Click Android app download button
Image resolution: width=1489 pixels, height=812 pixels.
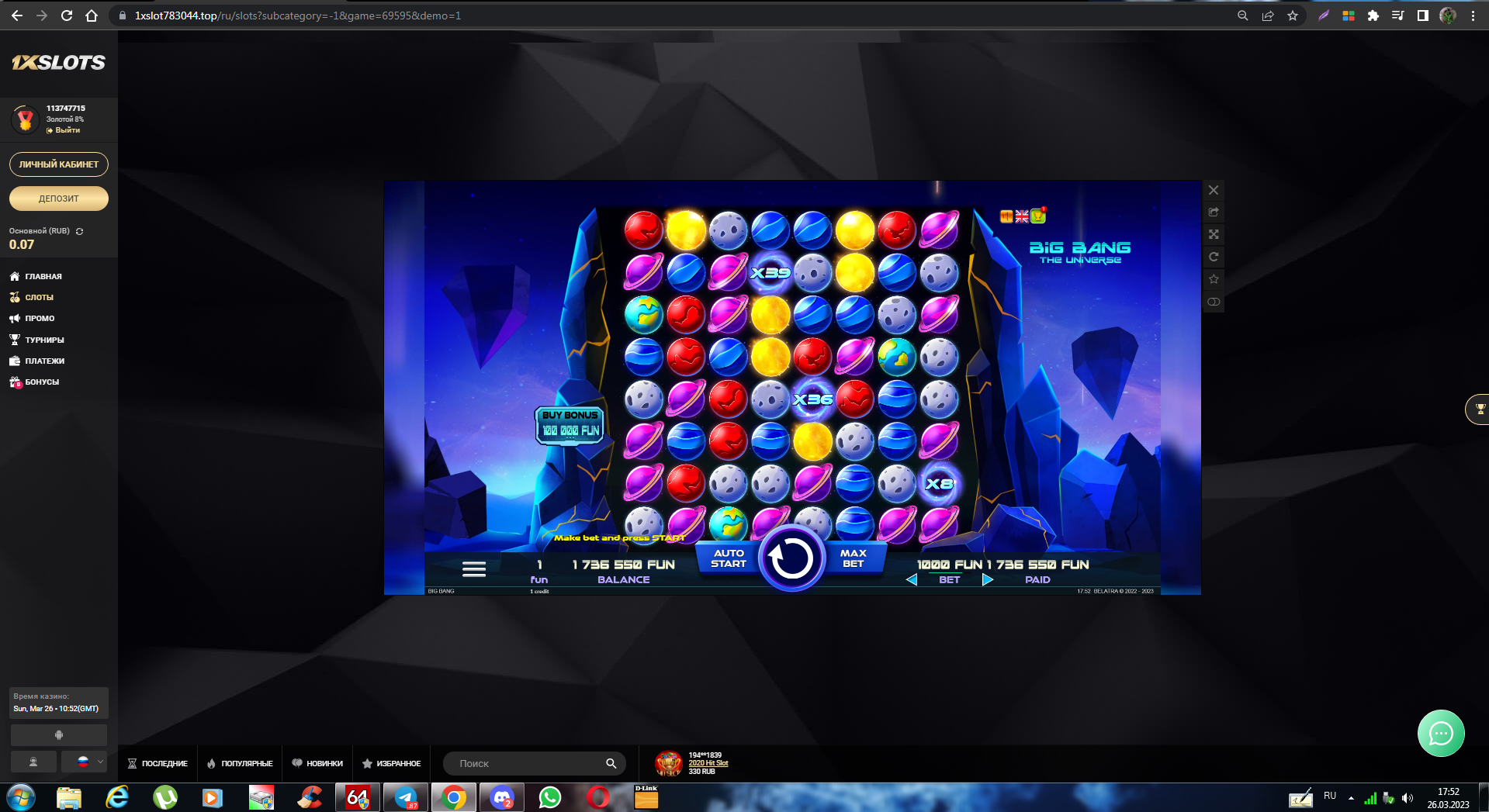[59, 734]
